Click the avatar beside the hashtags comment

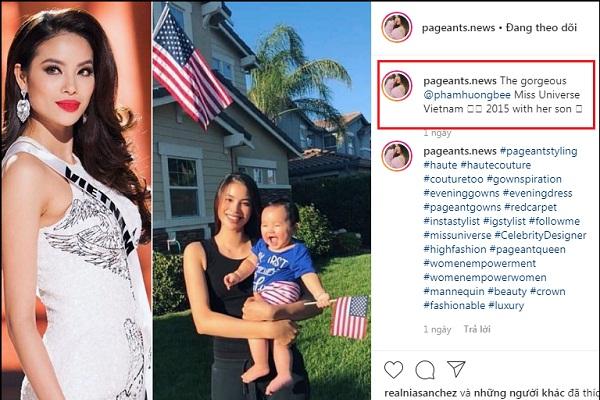396,156
